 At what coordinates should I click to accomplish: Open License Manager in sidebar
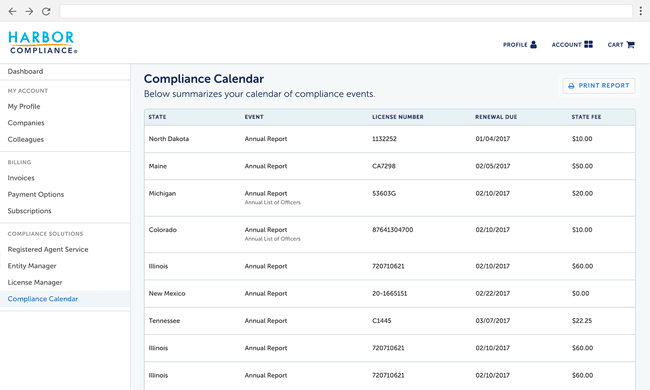coord(35,283)
